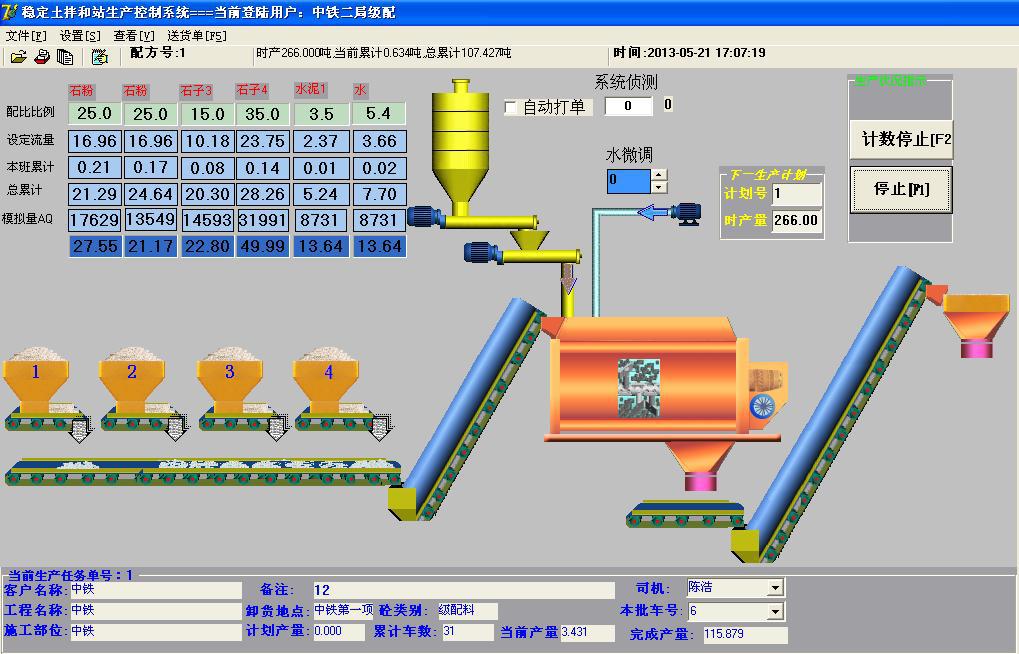Image resolution: width=1019 pixels, height=654 pixels.
Task: Click the 备注 remarks input field
Action: coord(462,590)
